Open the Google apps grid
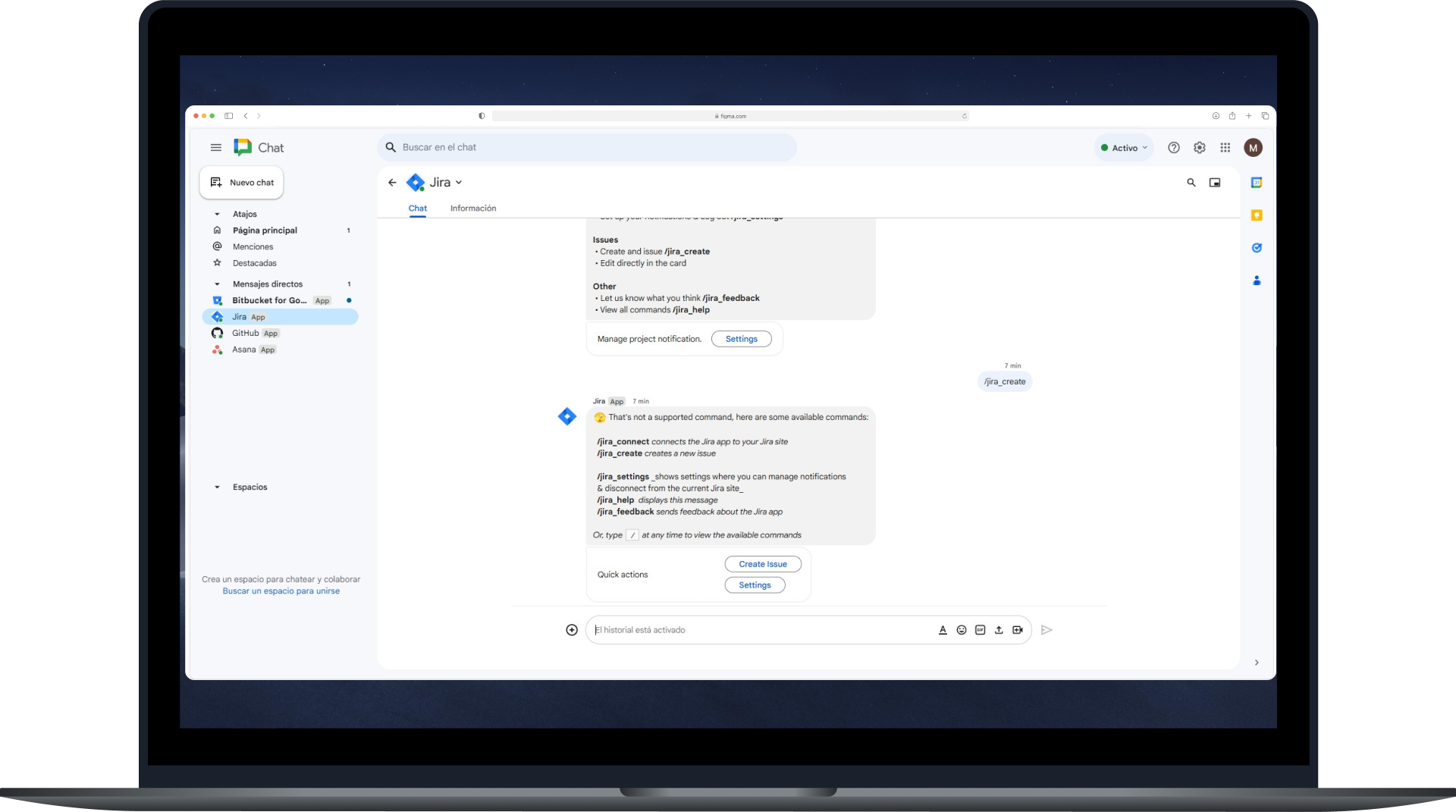 pos(1225,148)
